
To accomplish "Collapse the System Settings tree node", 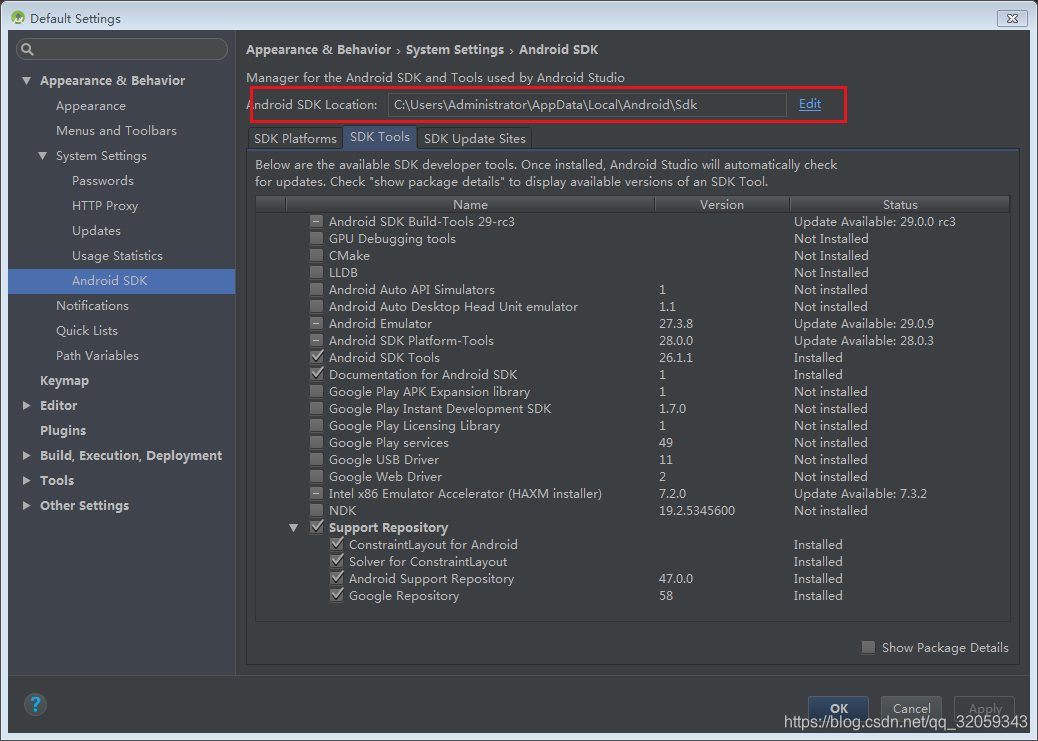I will coord(43,156).
